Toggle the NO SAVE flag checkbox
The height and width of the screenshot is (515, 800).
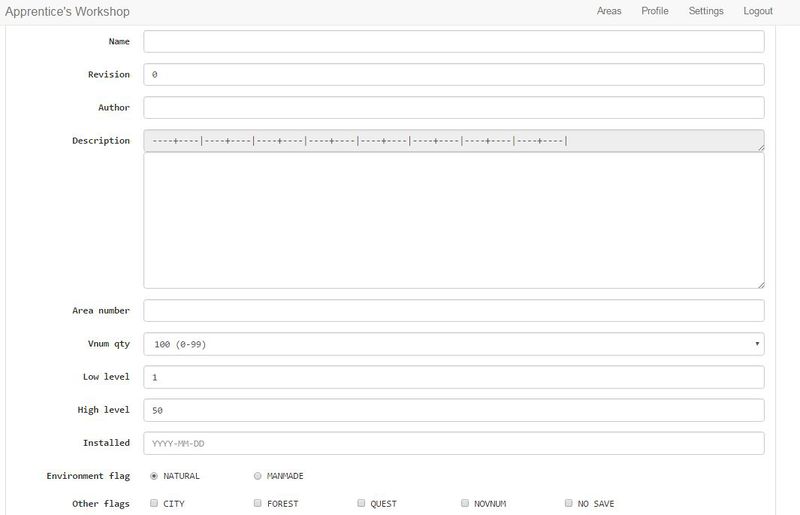tap(569, 504)
